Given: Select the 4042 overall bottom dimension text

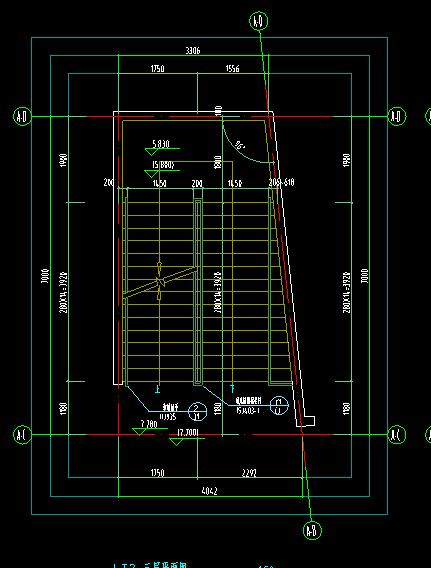Looking at the screenshot, I should pos(209,491).
